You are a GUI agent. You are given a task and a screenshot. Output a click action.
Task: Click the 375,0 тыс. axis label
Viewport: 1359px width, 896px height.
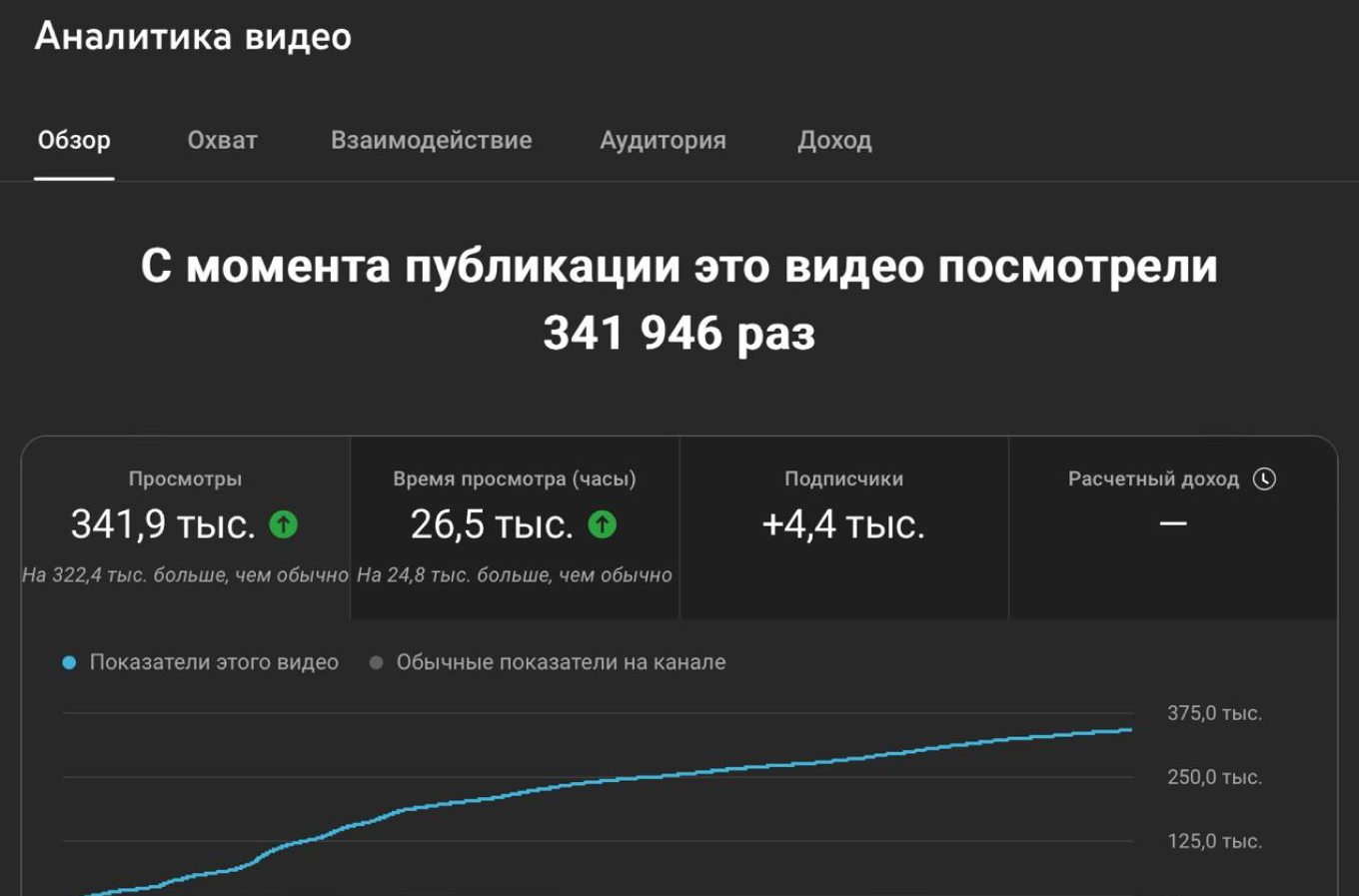(1212, 713)
